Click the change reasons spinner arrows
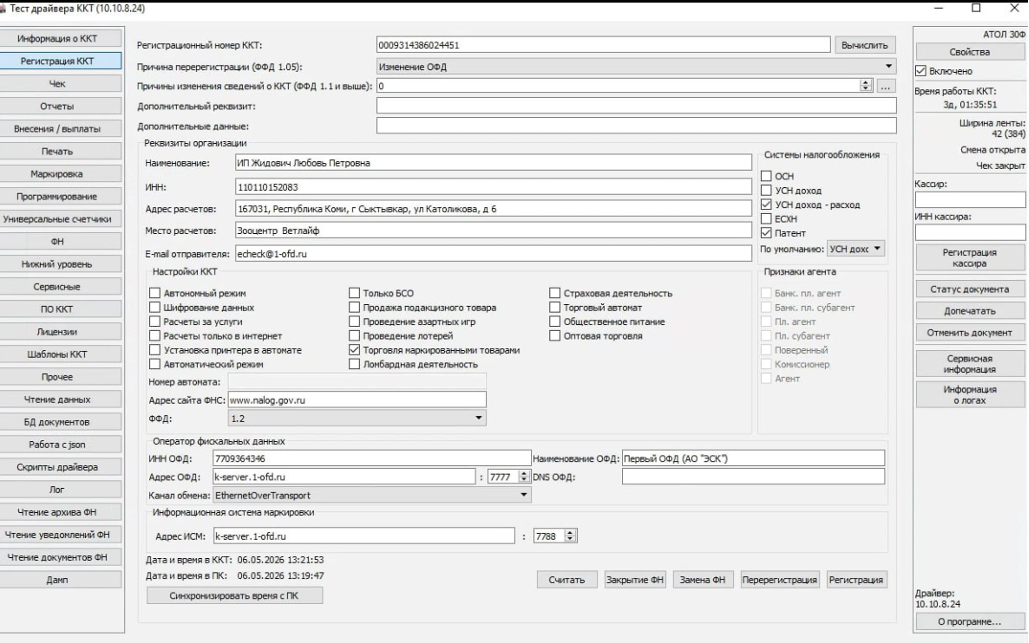This screenshot has height=643, width=1029. point(866,86)
